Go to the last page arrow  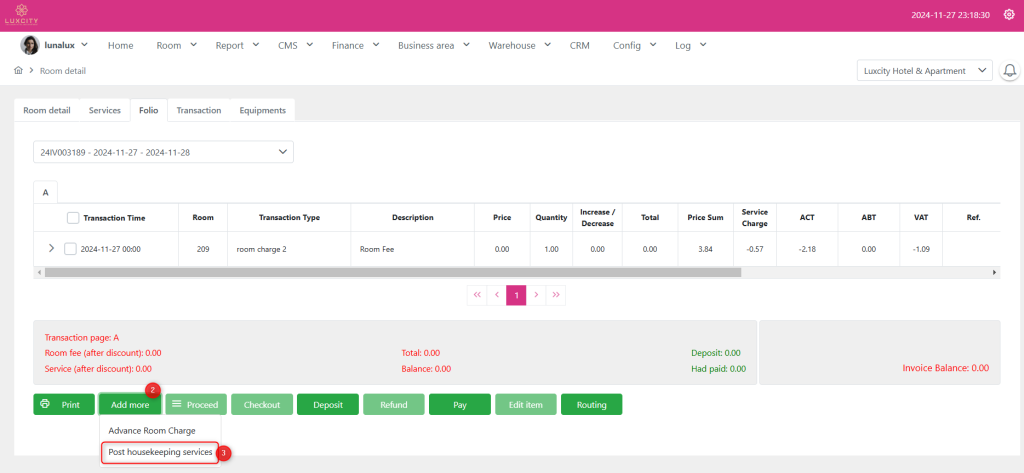pyautogui.click(x=556, y=295)
